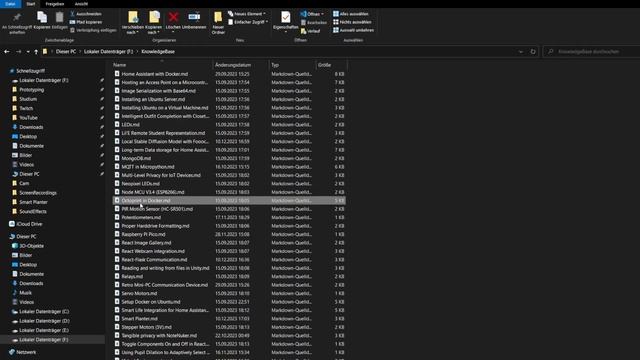Screen dimensions: 640x360
Task: Sort by the Typ column header
Action: pos(292,65)
